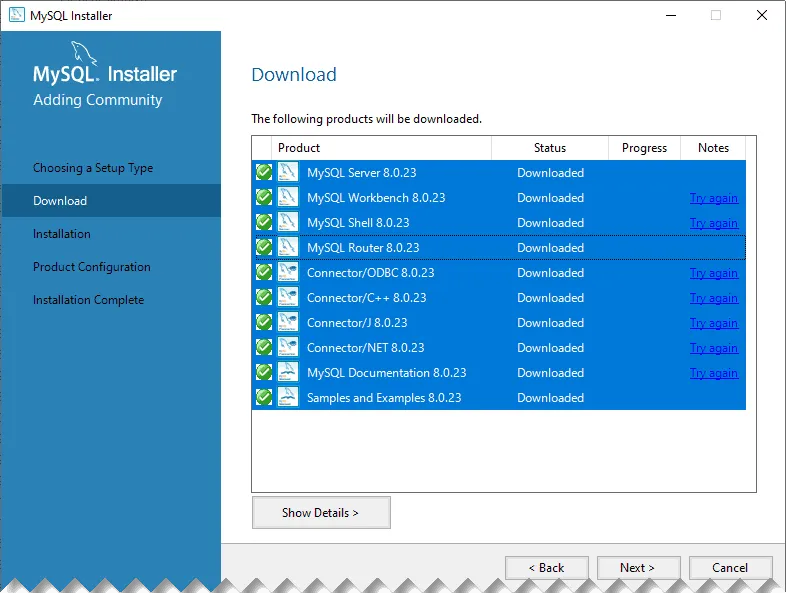Screen dimensions: 786x593
Task: Click the Next button
Action: point(638,567)
